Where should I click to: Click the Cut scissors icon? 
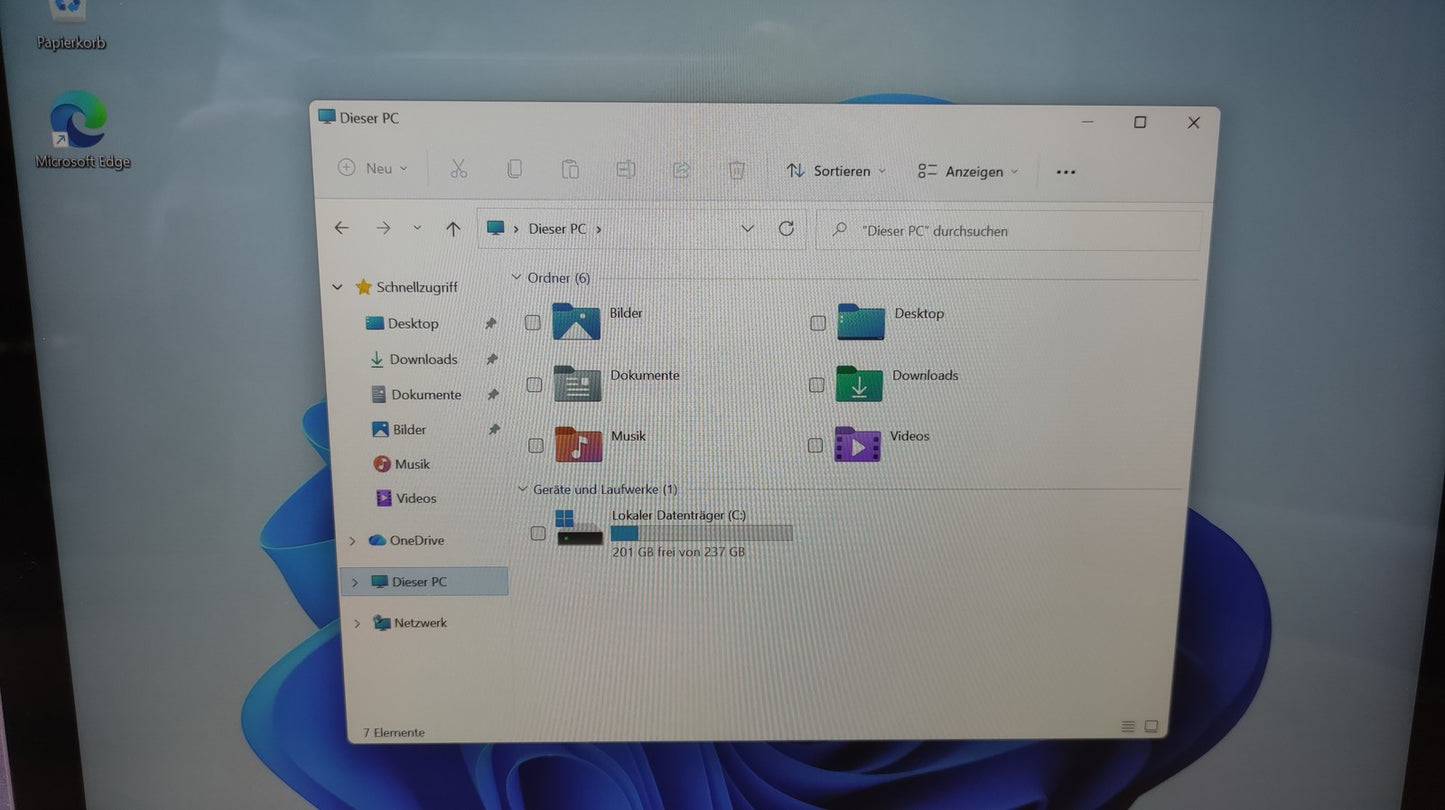[x=459, y=169]
